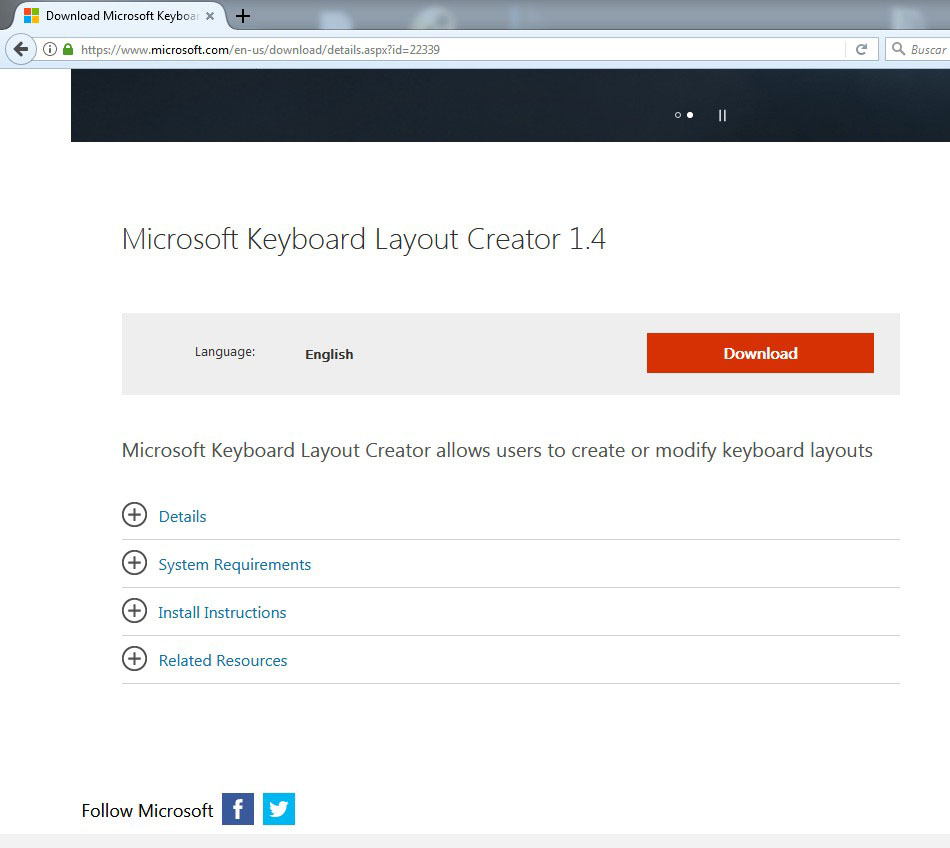Select the Download Microsoft Keyboard tab

coord(118,16)
